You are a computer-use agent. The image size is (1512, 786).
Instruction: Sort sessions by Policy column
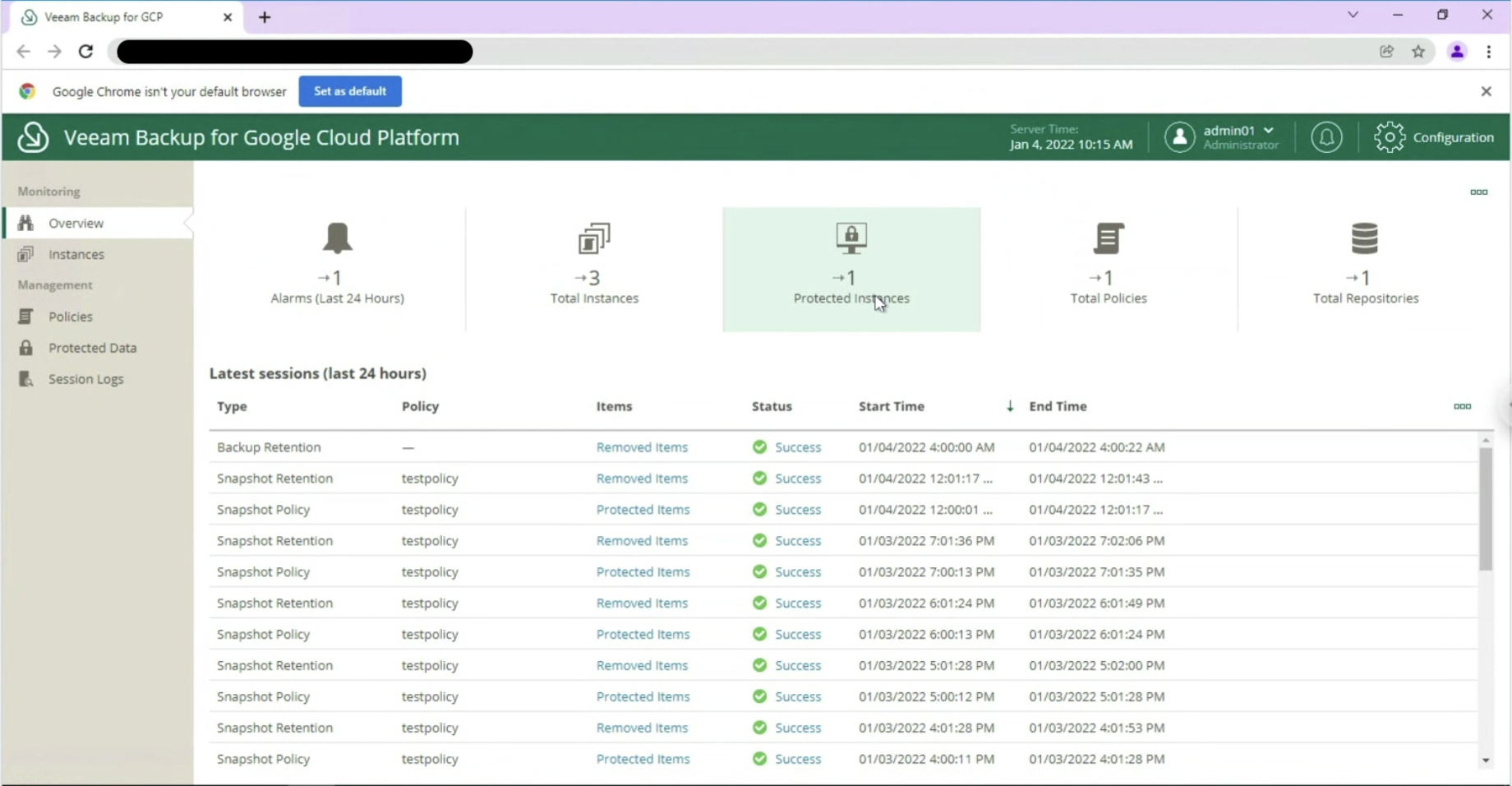tap(420, 406)
